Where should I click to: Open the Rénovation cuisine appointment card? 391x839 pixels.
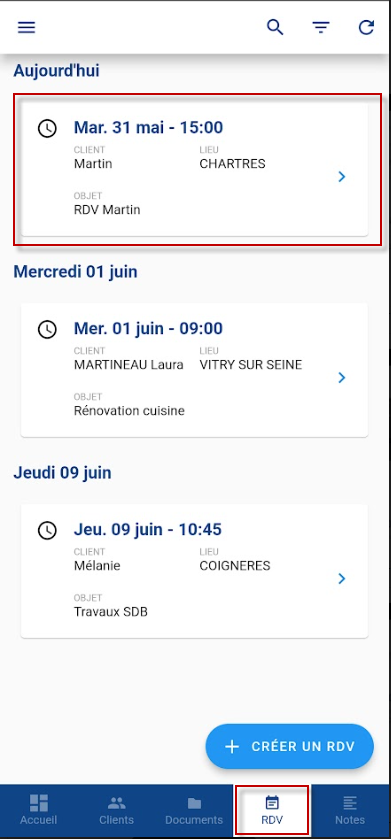pos(194,370)
